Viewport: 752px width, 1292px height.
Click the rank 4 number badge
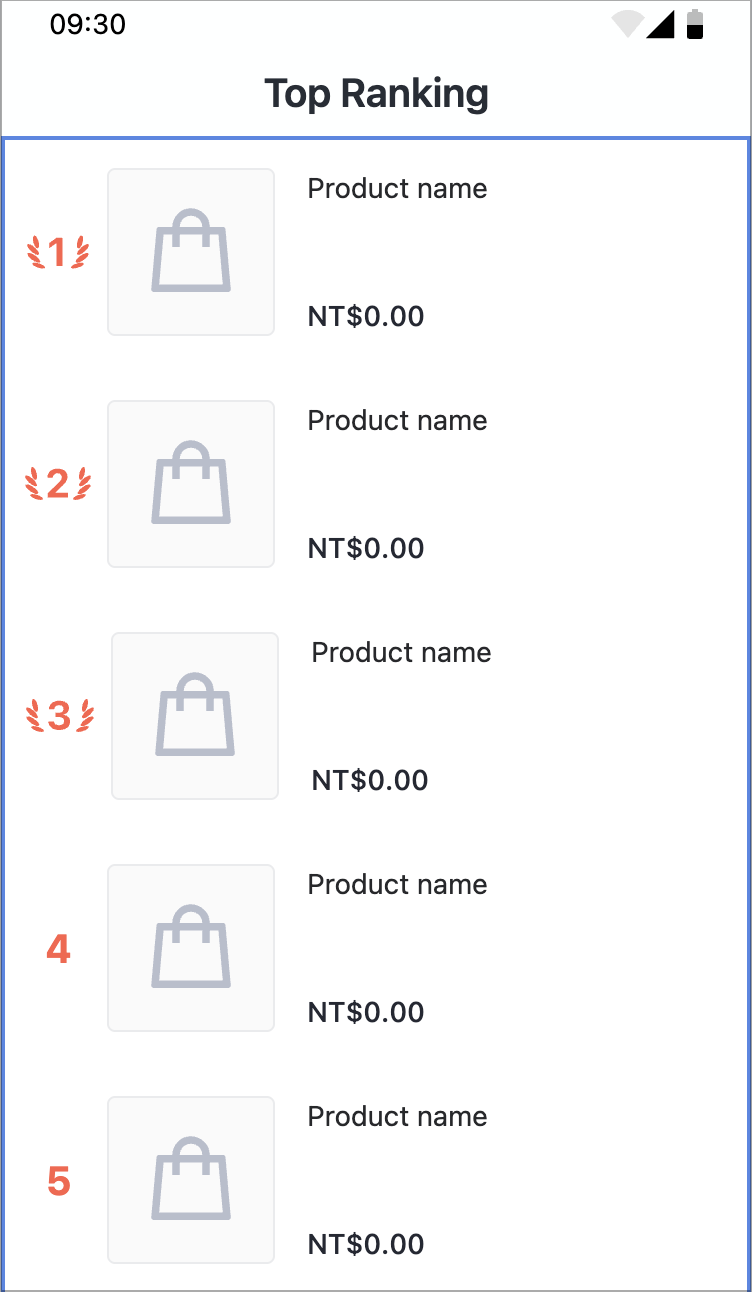click(59, 949)
